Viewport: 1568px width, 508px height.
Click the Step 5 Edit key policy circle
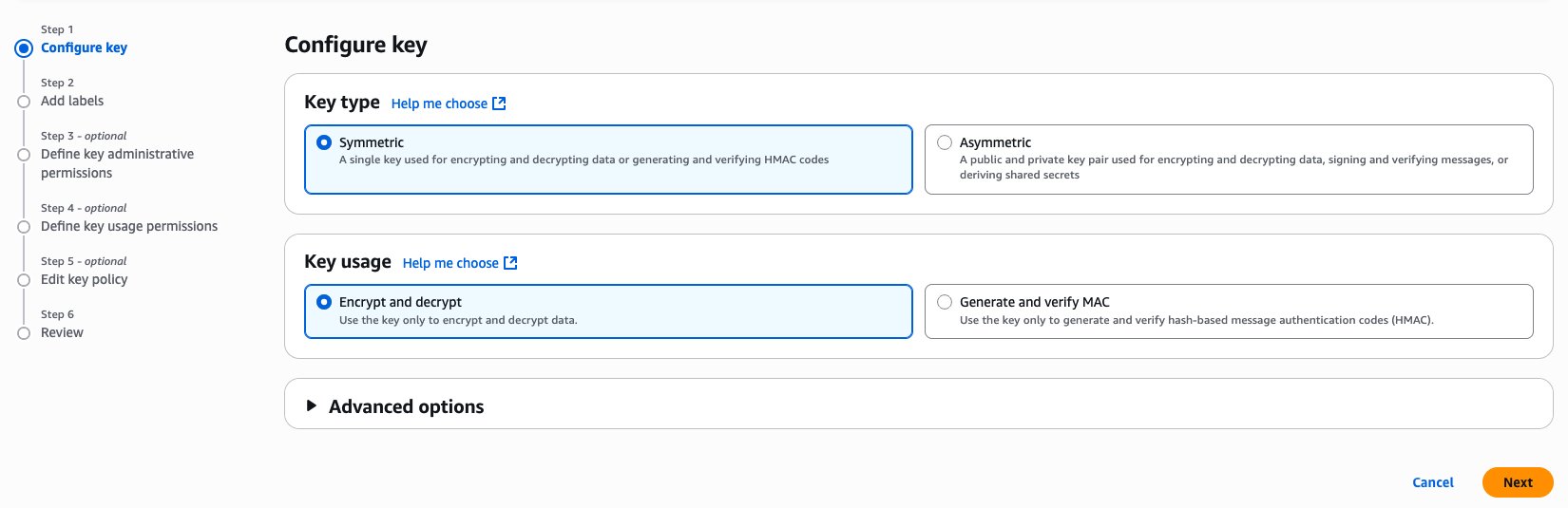click(x=24, y=280)
